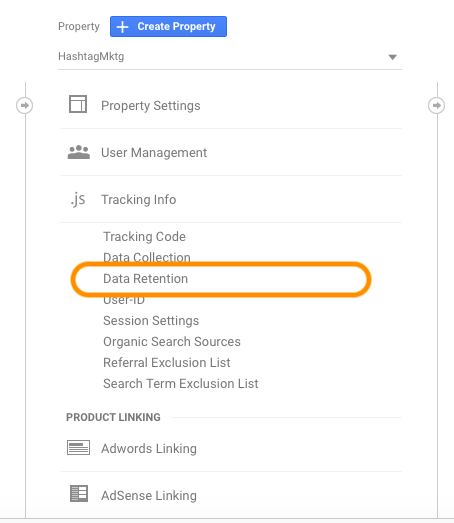Click the left circular arrow icon
Image resolution: width=454 pixels, height=523 pixels.
click(25, 105)
